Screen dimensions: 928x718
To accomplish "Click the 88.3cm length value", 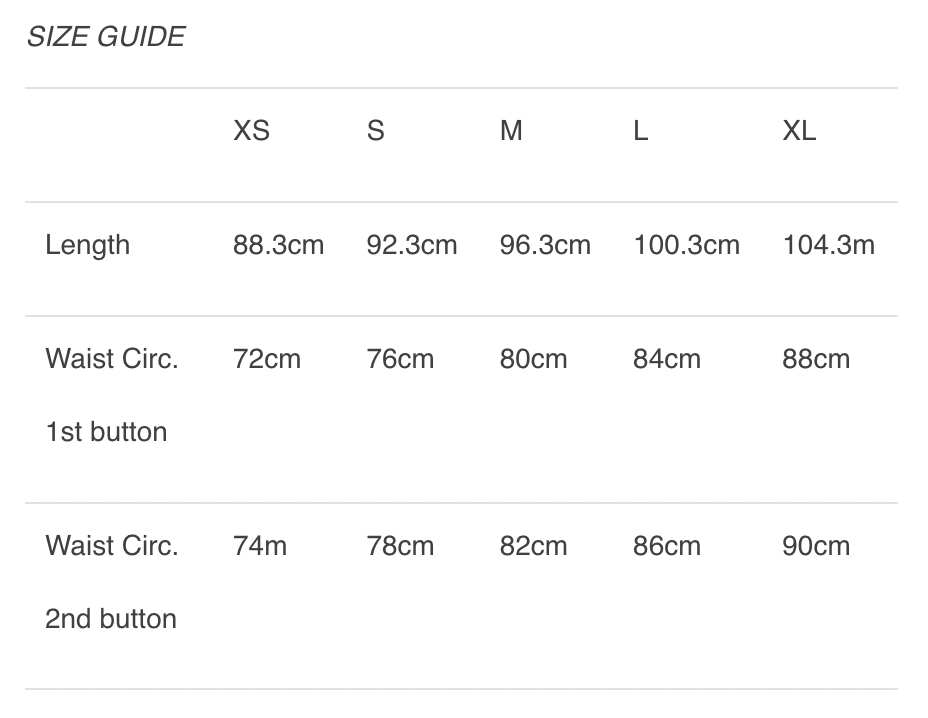I will 279,245.
